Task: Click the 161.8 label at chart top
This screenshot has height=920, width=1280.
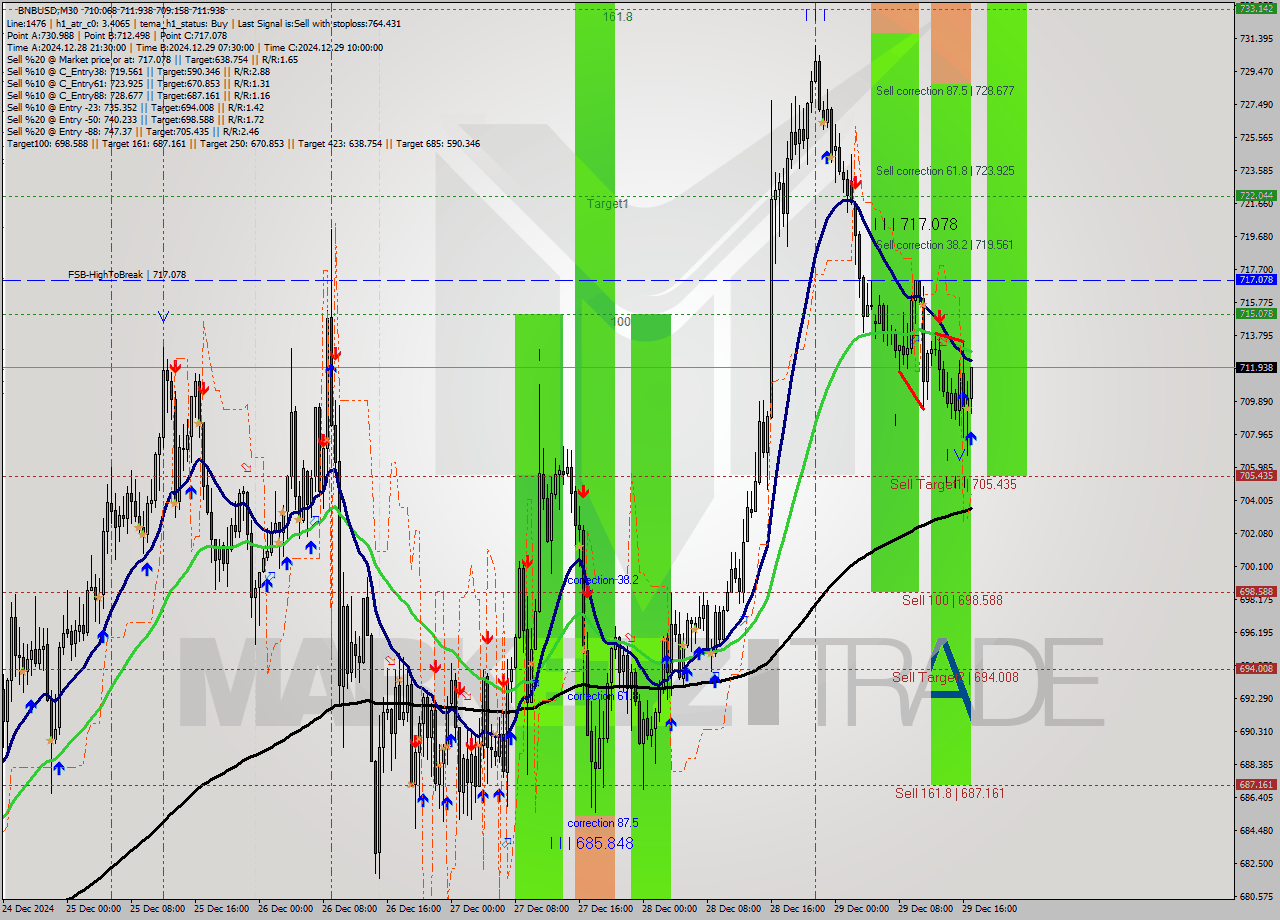Action: 619,17
